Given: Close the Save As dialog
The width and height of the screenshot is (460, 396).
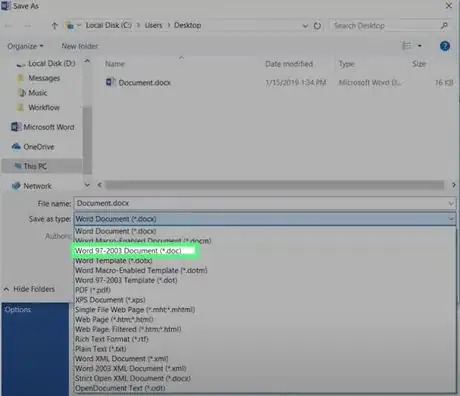Looking at the screenshot, I should point(449,6).
